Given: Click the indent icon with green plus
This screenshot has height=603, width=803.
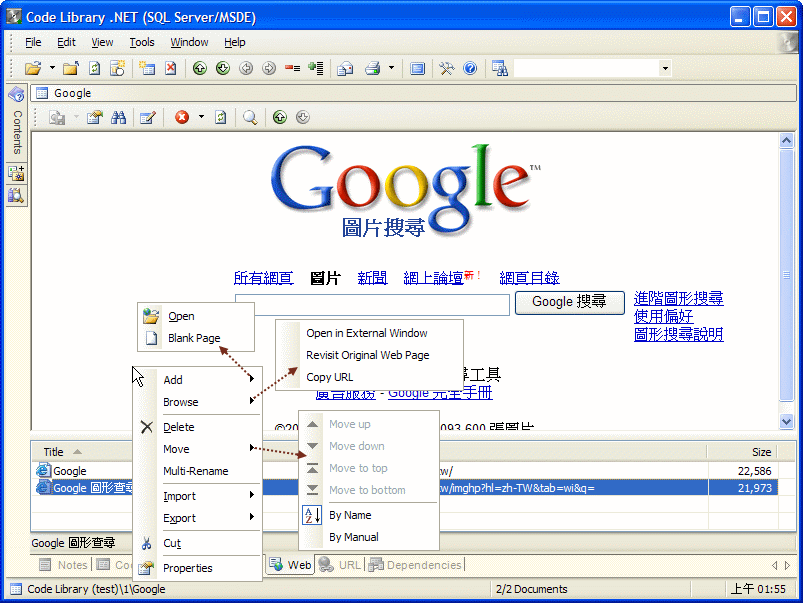Looking at the screenshot, I should [x=316, y=68].
